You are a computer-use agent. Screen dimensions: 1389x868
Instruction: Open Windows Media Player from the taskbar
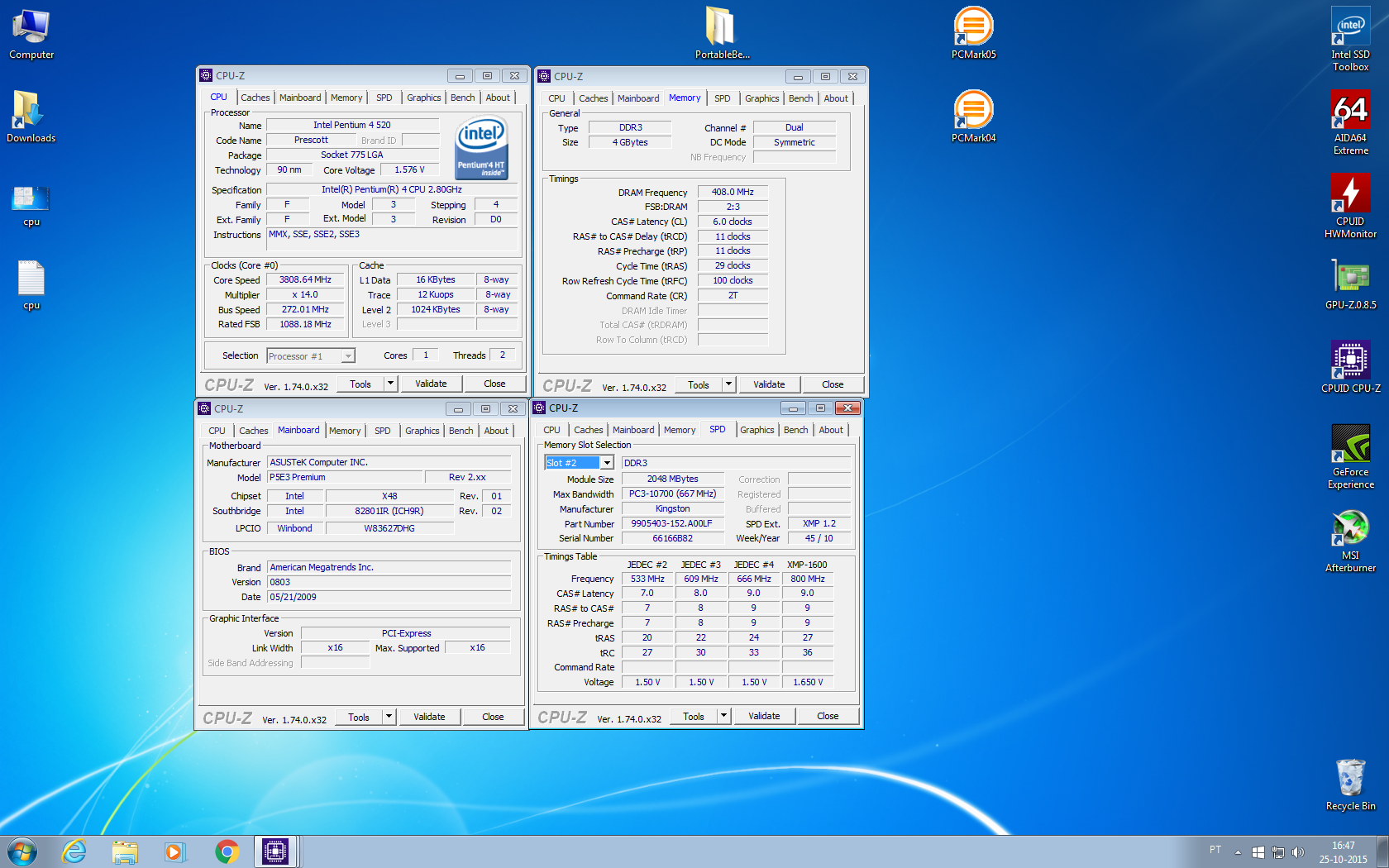(x=174, y=851)
